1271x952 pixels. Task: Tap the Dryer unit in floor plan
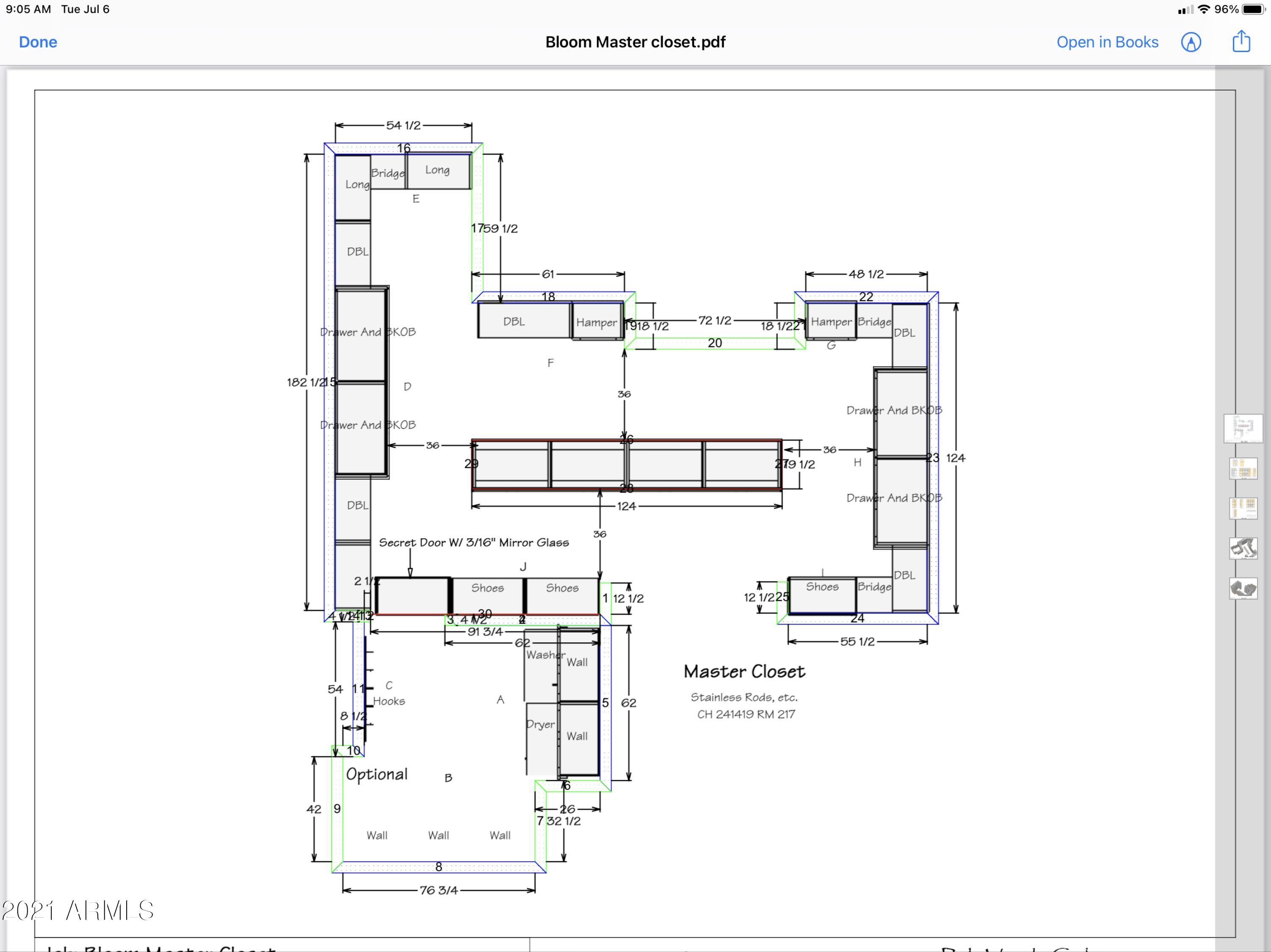pos(541,739)
